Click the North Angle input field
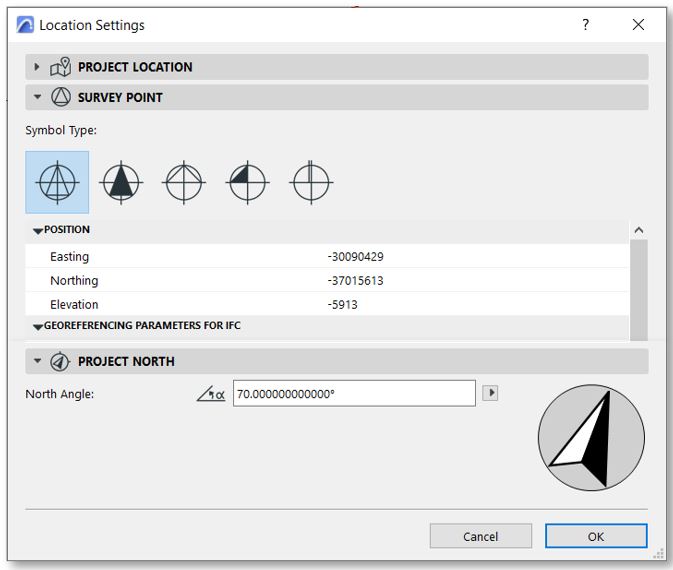 354,394
